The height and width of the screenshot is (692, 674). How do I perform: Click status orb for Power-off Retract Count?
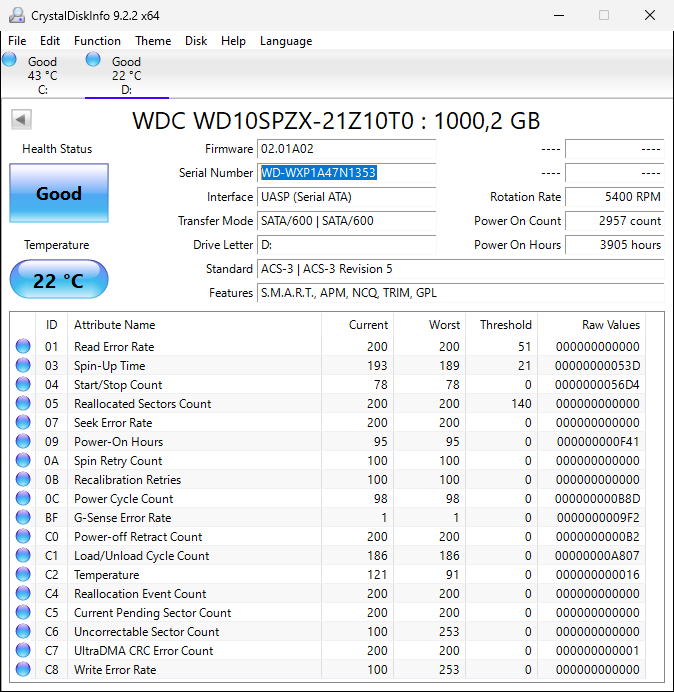pyautogui.click(x=23, y=536)
